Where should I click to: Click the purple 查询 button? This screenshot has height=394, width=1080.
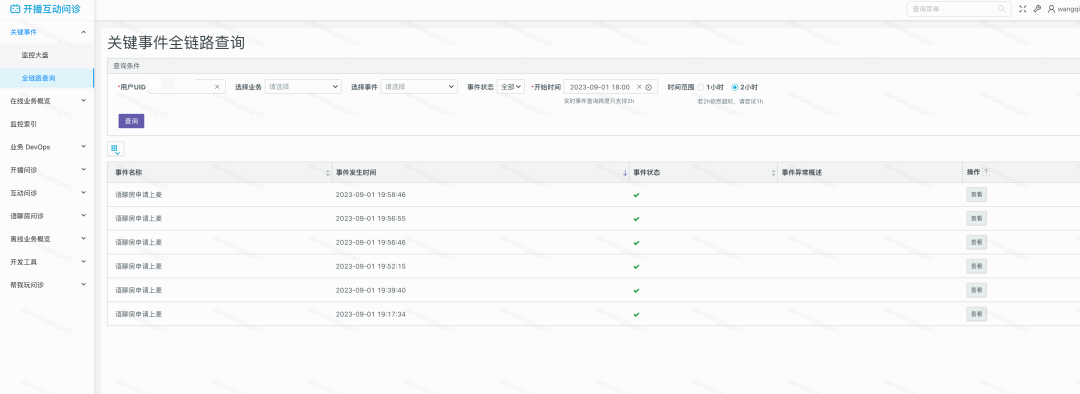[x=132, y=121]
